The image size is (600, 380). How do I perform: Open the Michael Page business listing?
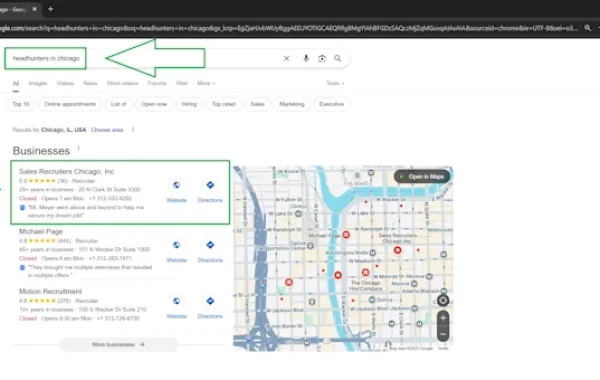pos(41,232)
